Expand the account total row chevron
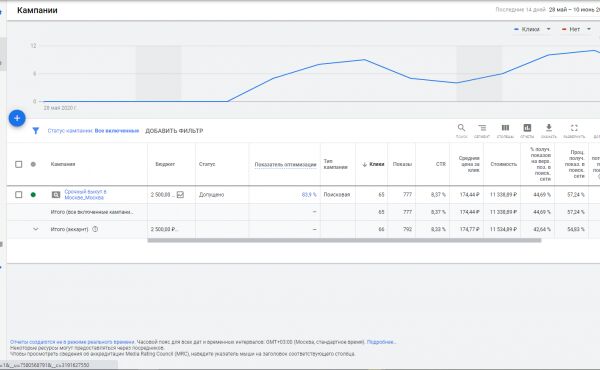This screenshot has height=370, width=600. [36, 229]
